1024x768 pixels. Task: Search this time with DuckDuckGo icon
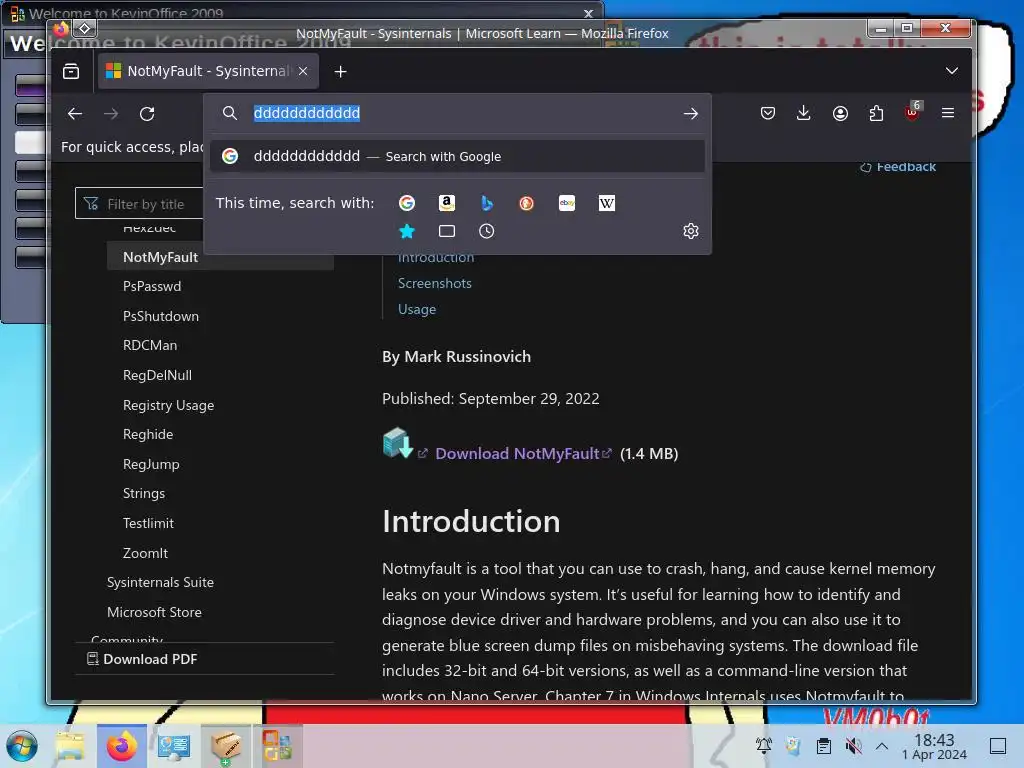[x=526, y=203]
